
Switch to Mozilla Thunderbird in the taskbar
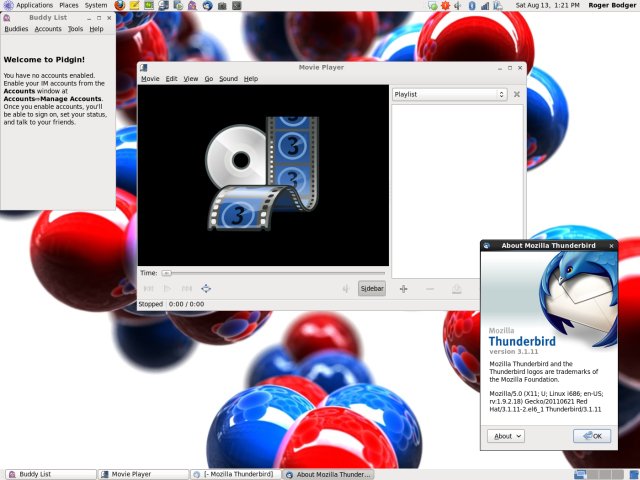pyautogui.click(x=236, y=474)
